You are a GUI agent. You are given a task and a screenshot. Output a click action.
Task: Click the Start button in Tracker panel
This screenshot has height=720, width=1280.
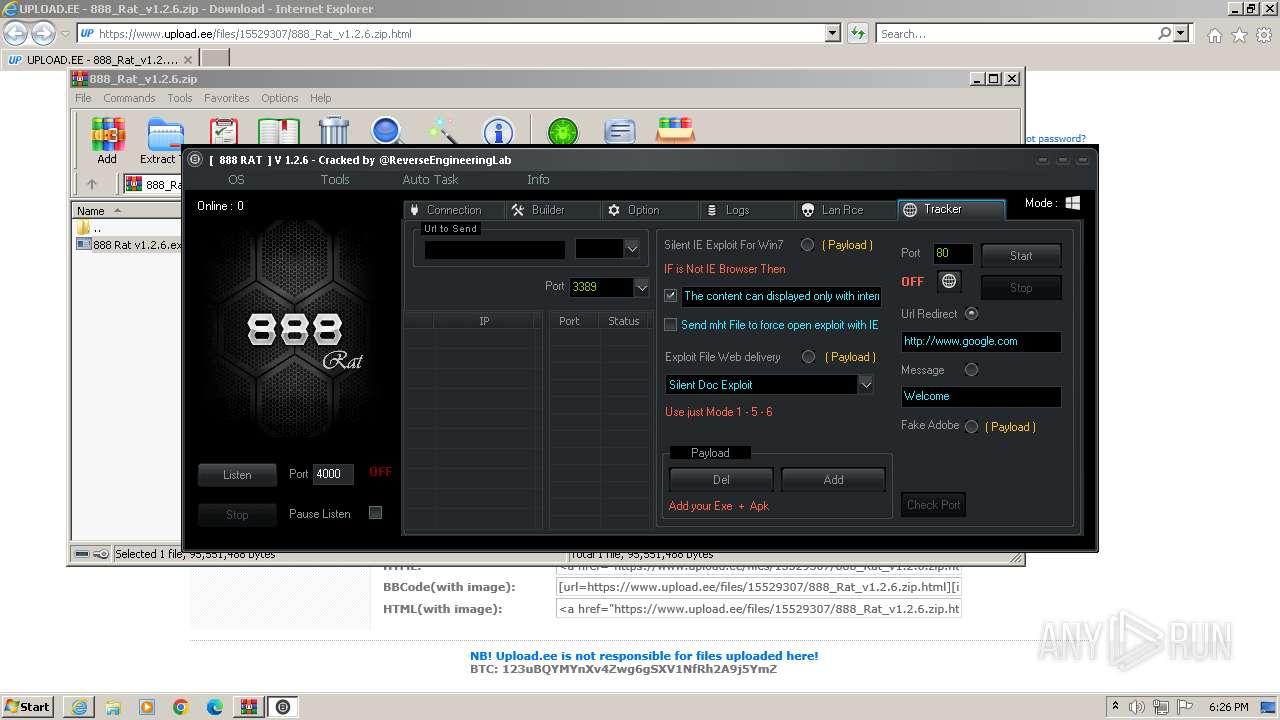(x=1021, y=256)
